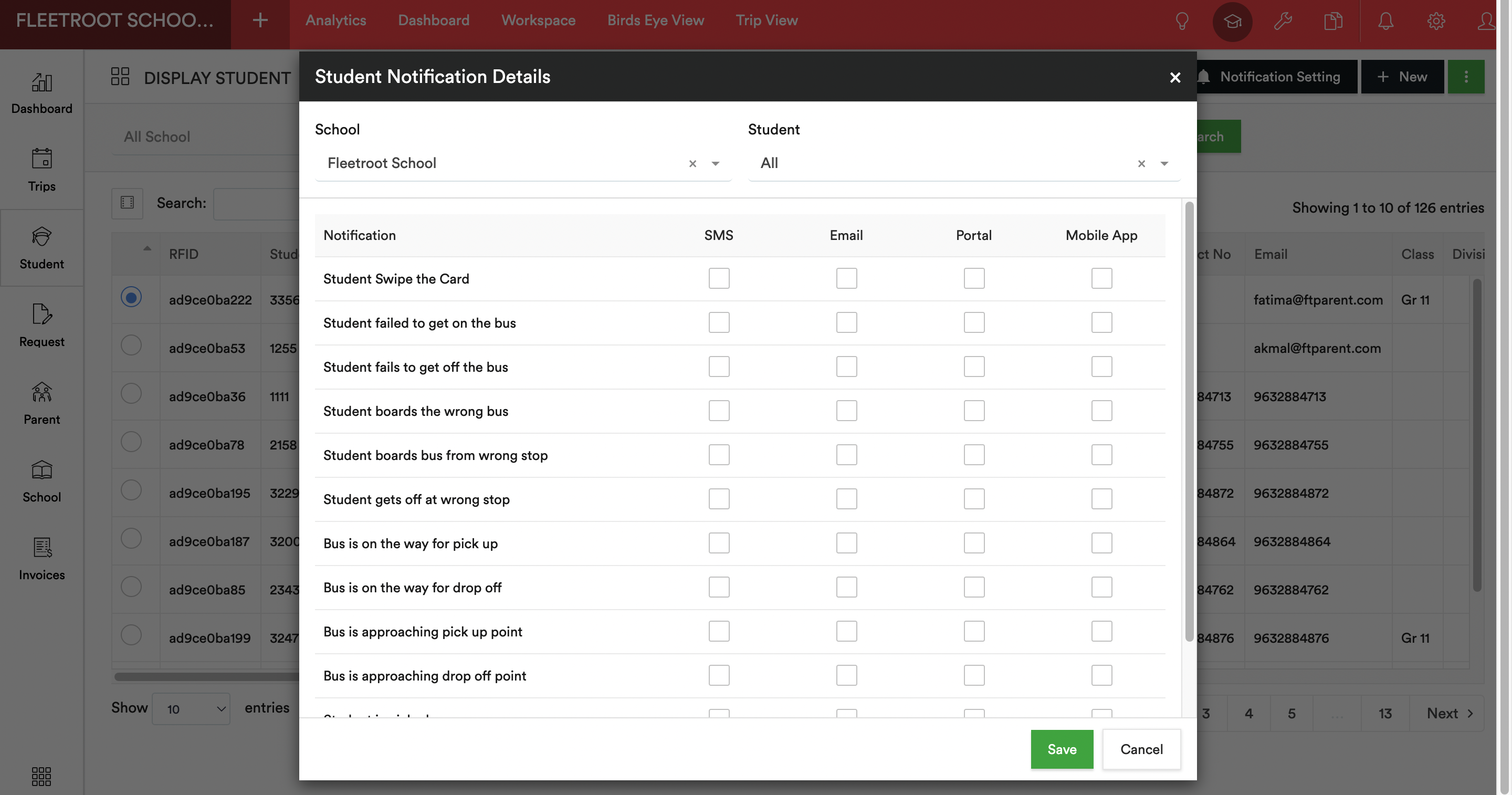Check Email for Student failed to get on bus

pos(846,322)
